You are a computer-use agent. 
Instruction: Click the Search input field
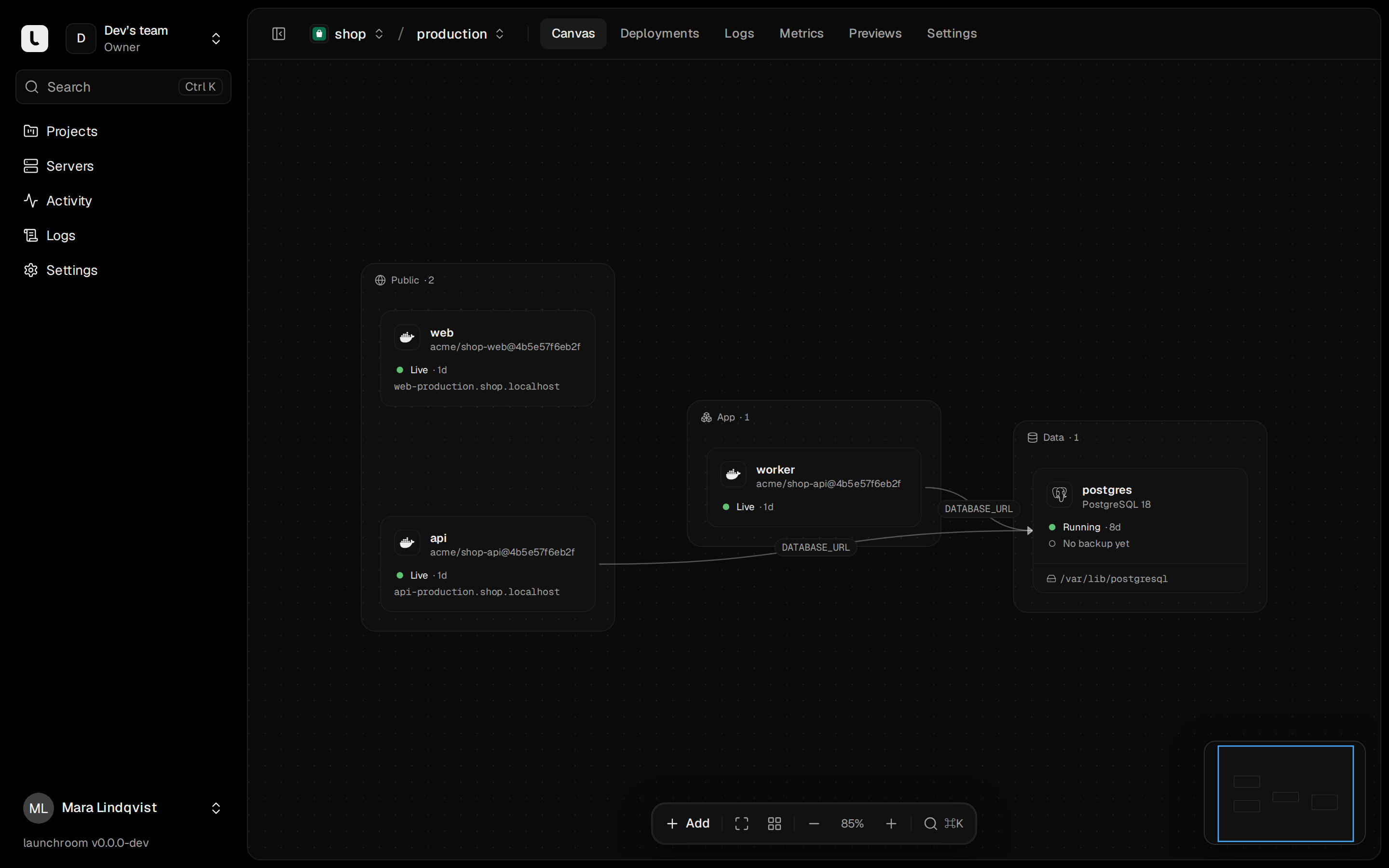pos(123,87)
